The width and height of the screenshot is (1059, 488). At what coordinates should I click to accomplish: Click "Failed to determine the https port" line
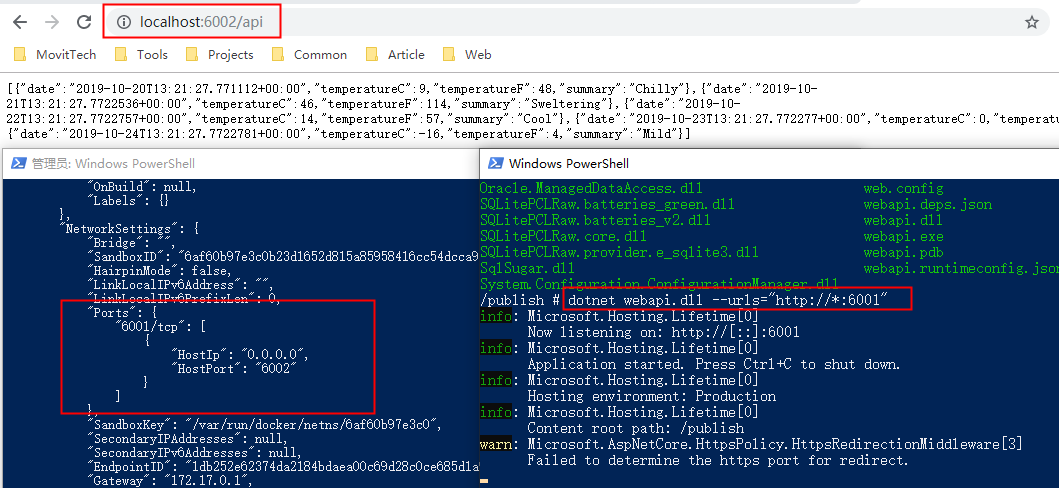click(x=718, y=461)
